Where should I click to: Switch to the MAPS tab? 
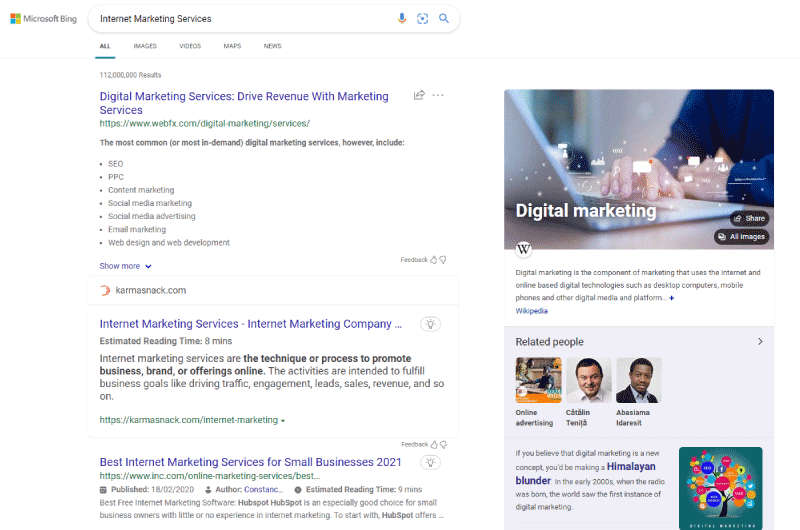[232, 46]
